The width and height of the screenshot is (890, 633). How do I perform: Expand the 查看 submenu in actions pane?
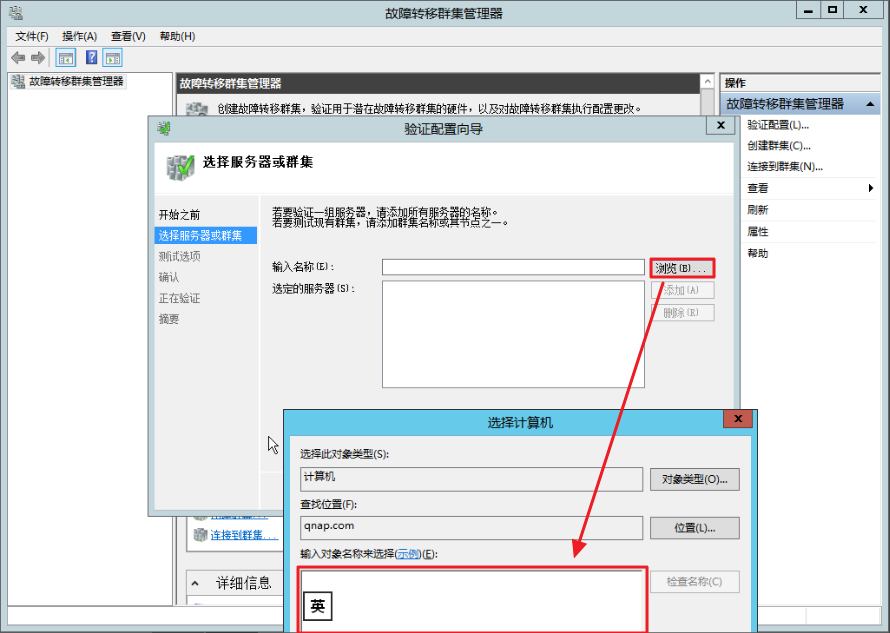coord(810,188)
